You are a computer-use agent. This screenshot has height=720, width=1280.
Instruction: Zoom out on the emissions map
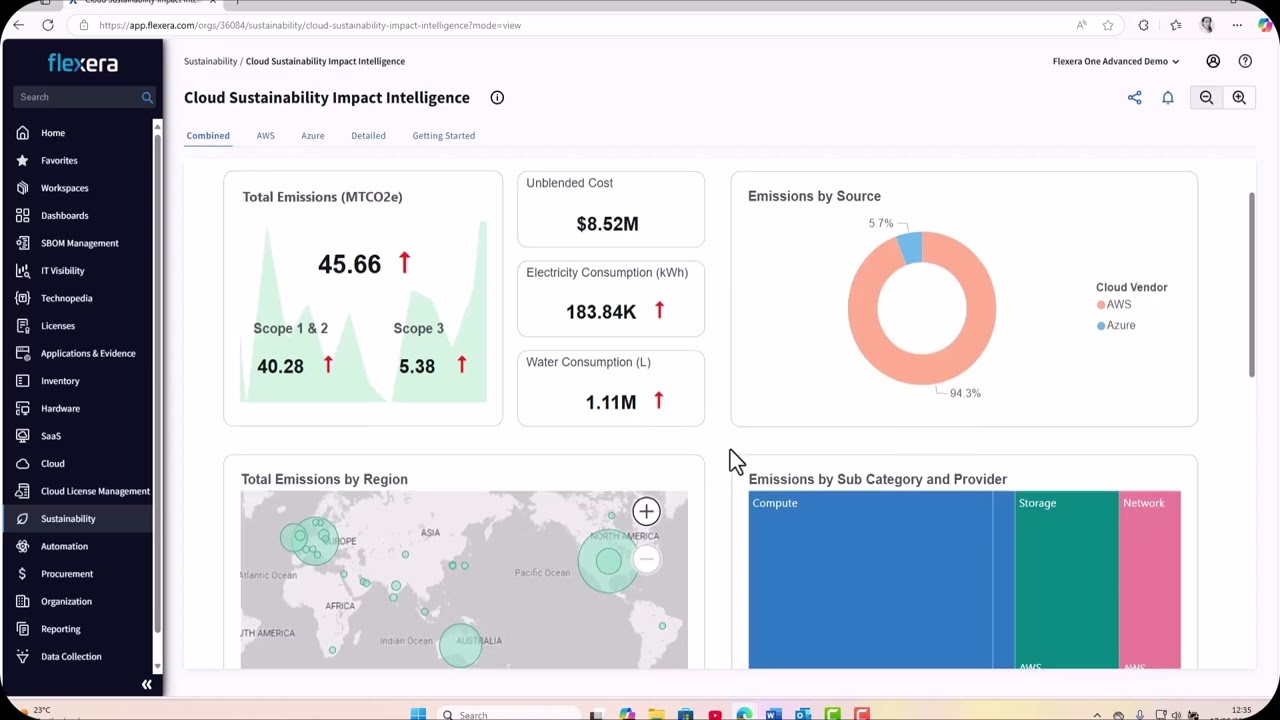coord(646,559)
